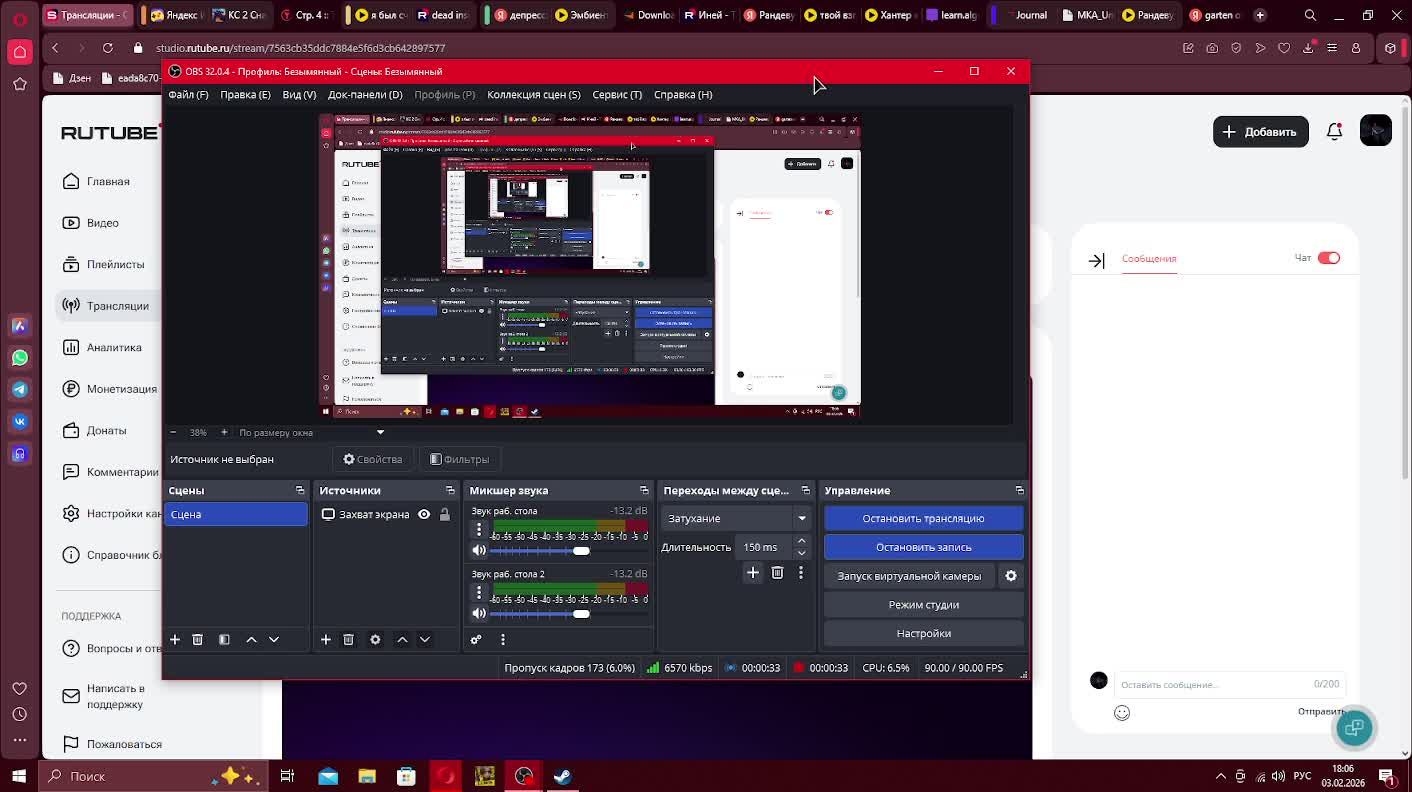Open the Сервис (T) menu
The width and height of the screenshot is (1412, 792).
617,95
